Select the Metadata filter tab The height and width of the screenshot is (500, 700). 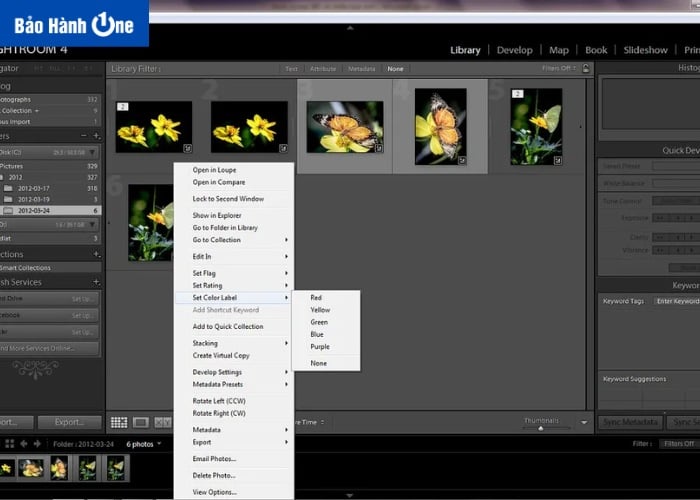362,69
